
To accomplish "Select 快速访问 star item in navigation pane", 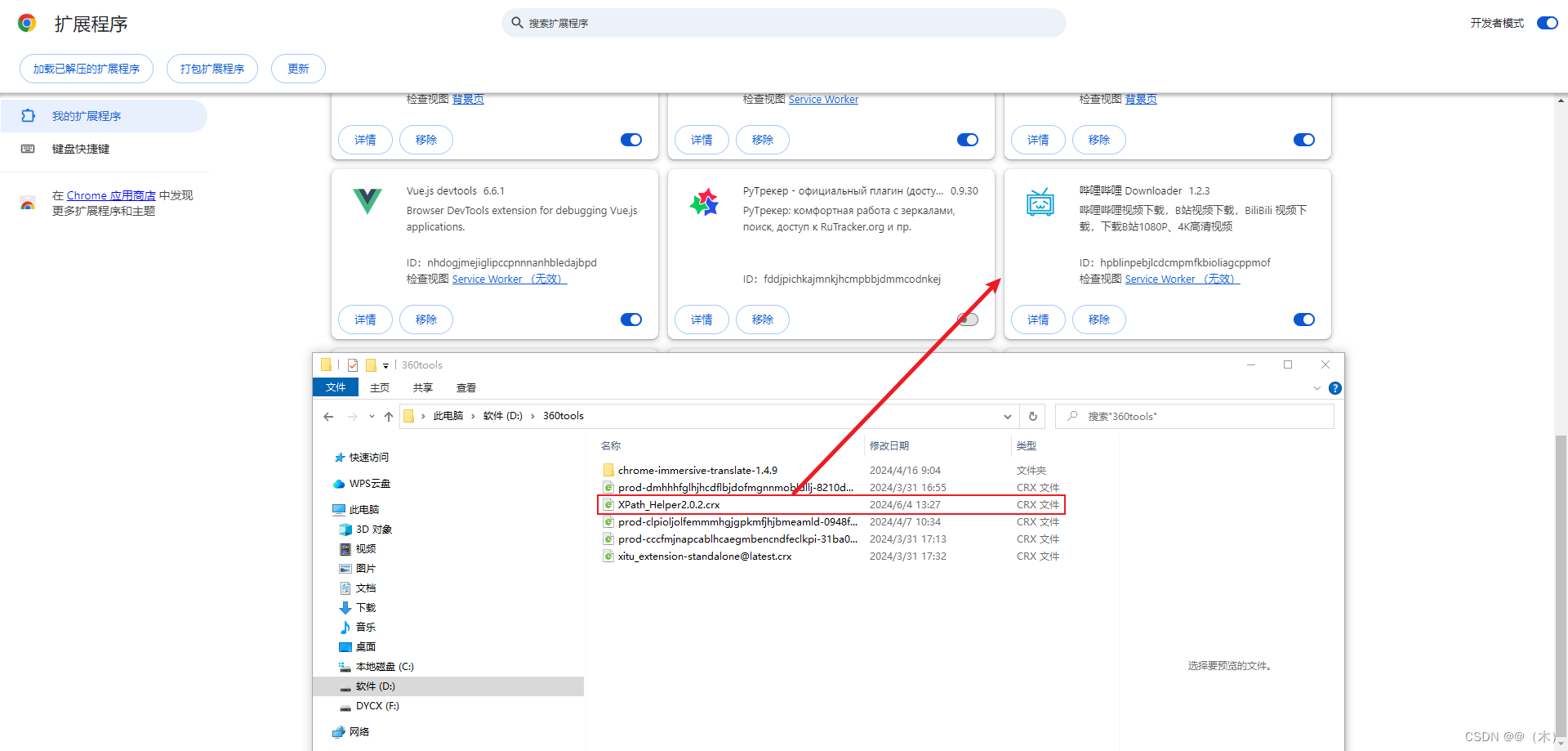I will point(362,458).
